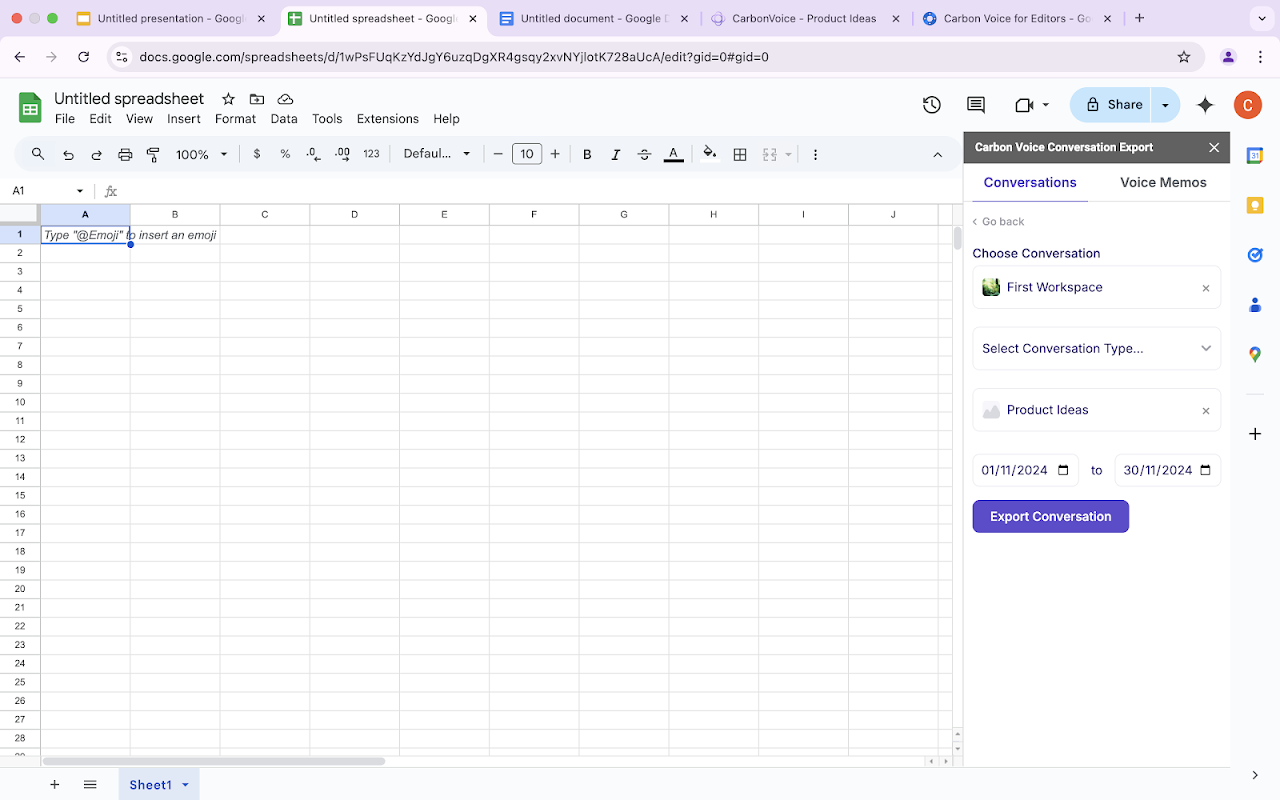Get add-ons with the plus icon
The image size is (1280, 800).
pos(1255,434)
